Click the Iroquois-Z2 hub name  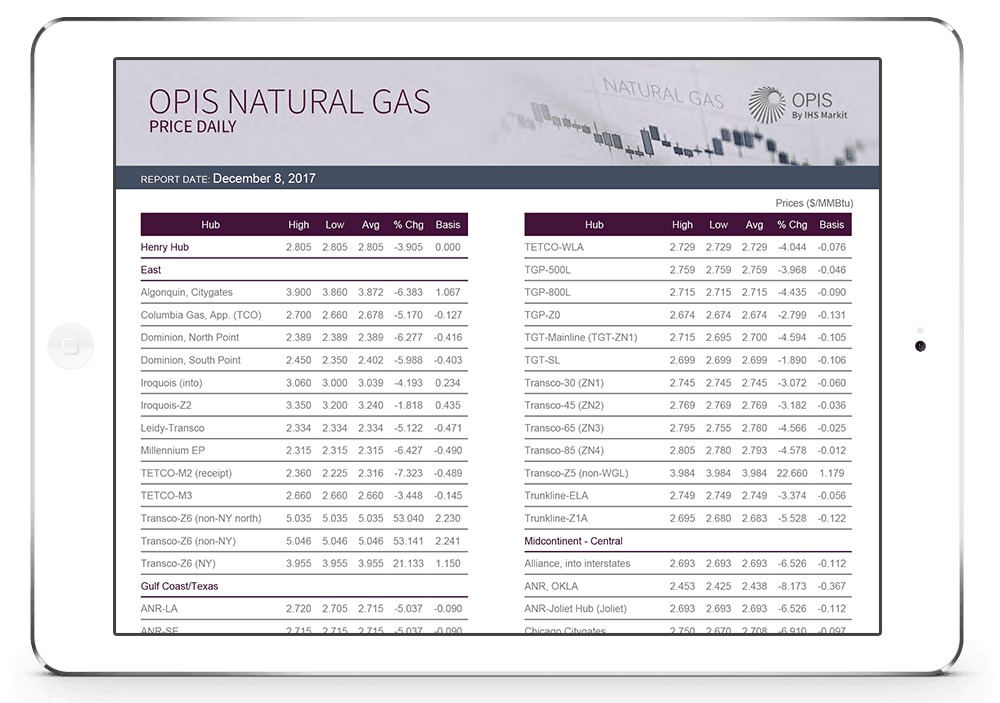pyautogui.click(x=166, y=405)
